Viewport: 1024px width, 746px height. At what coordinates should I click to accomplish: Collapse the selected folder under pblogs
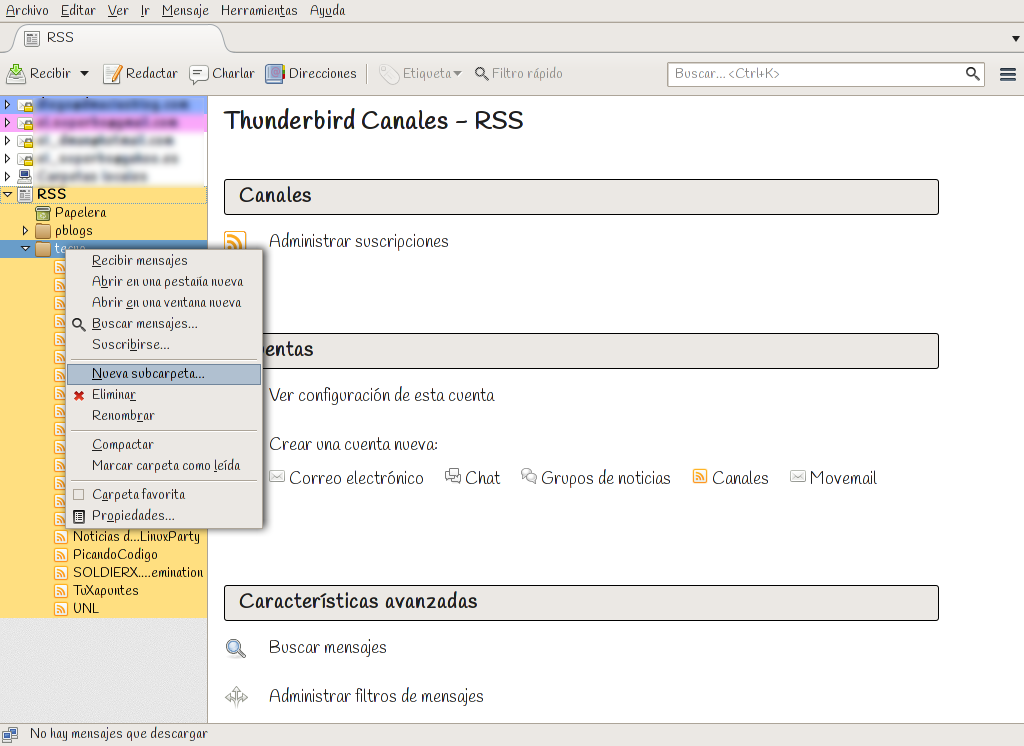(25, 248)
